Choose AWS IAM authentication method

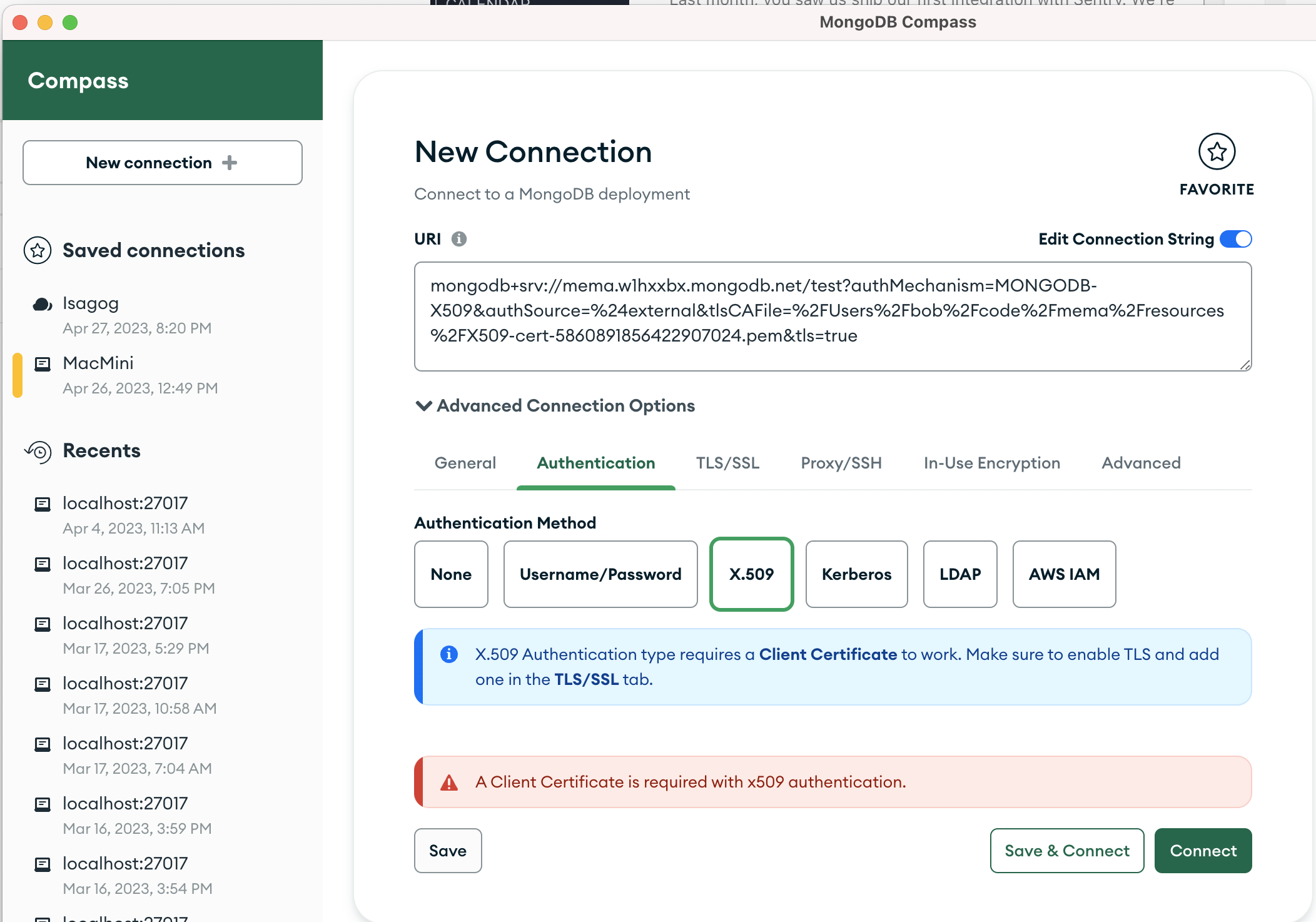point(1063,574)
